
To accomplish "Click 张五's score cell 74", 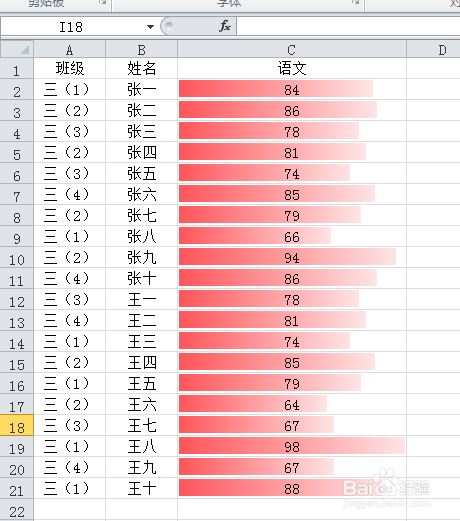I will click(292, 174).
